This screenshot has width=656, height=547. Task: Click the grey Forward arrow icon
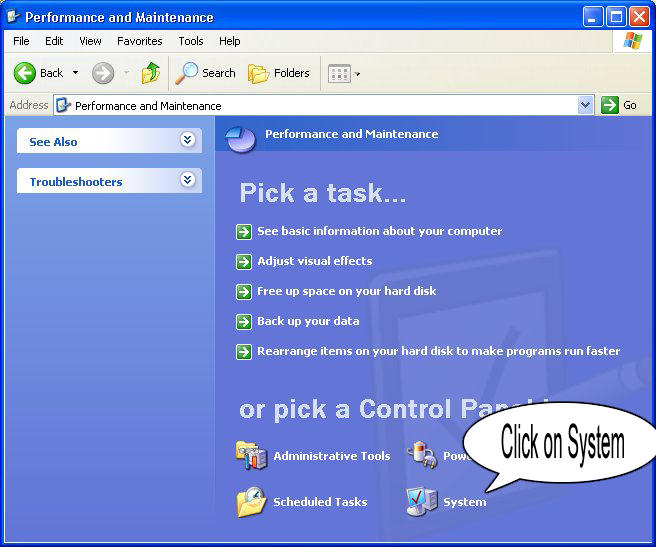coord(103,74)
